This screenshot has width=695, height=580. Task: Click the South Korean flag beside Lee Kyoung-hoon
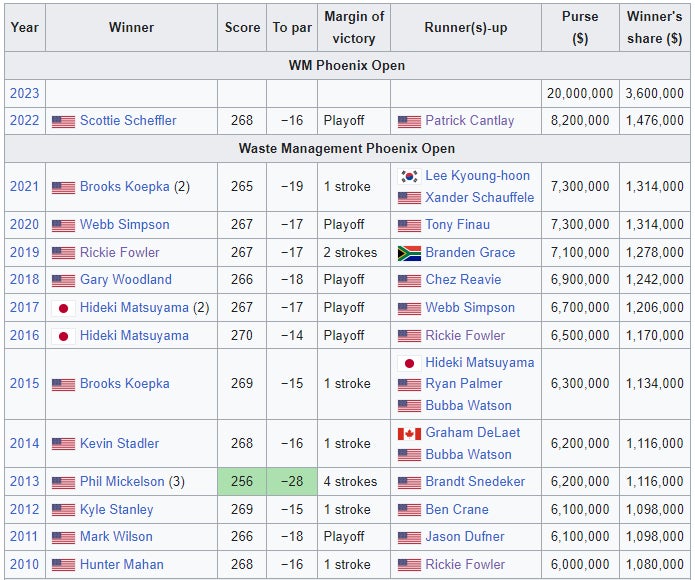[x=409, y=176]
